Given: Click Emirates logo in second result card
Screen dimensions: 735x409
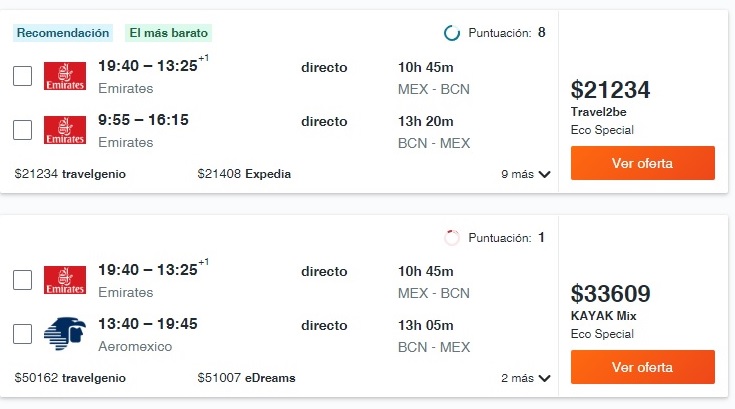Looking at the screenshot, I should 66,280.
